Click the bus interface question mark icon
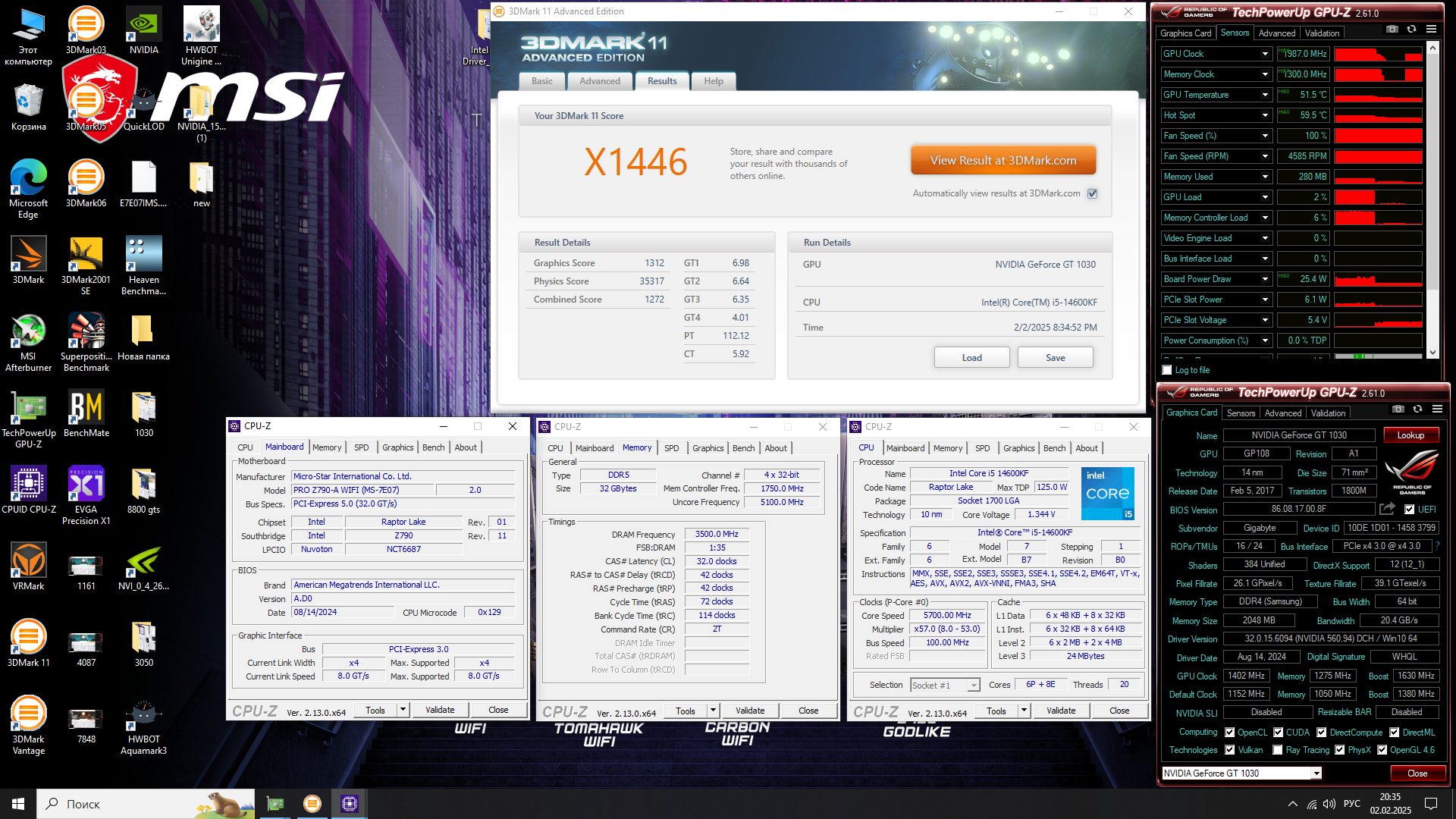Screen dimensions: 1456x819 pyautogui.click(x=1437, y=546)
